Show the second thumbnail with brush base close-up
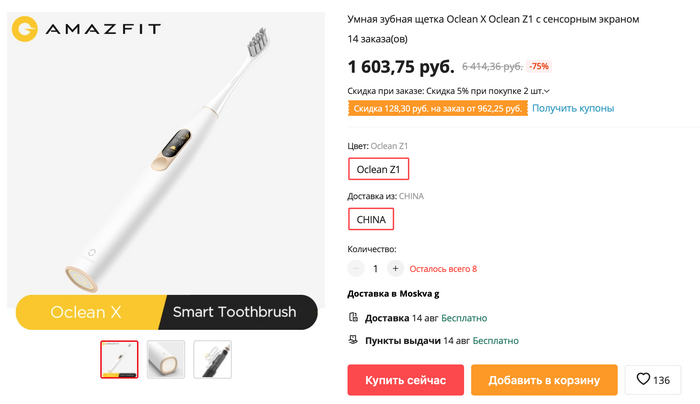The height and width of the screenshot is (404, 700). click(166, 359)
